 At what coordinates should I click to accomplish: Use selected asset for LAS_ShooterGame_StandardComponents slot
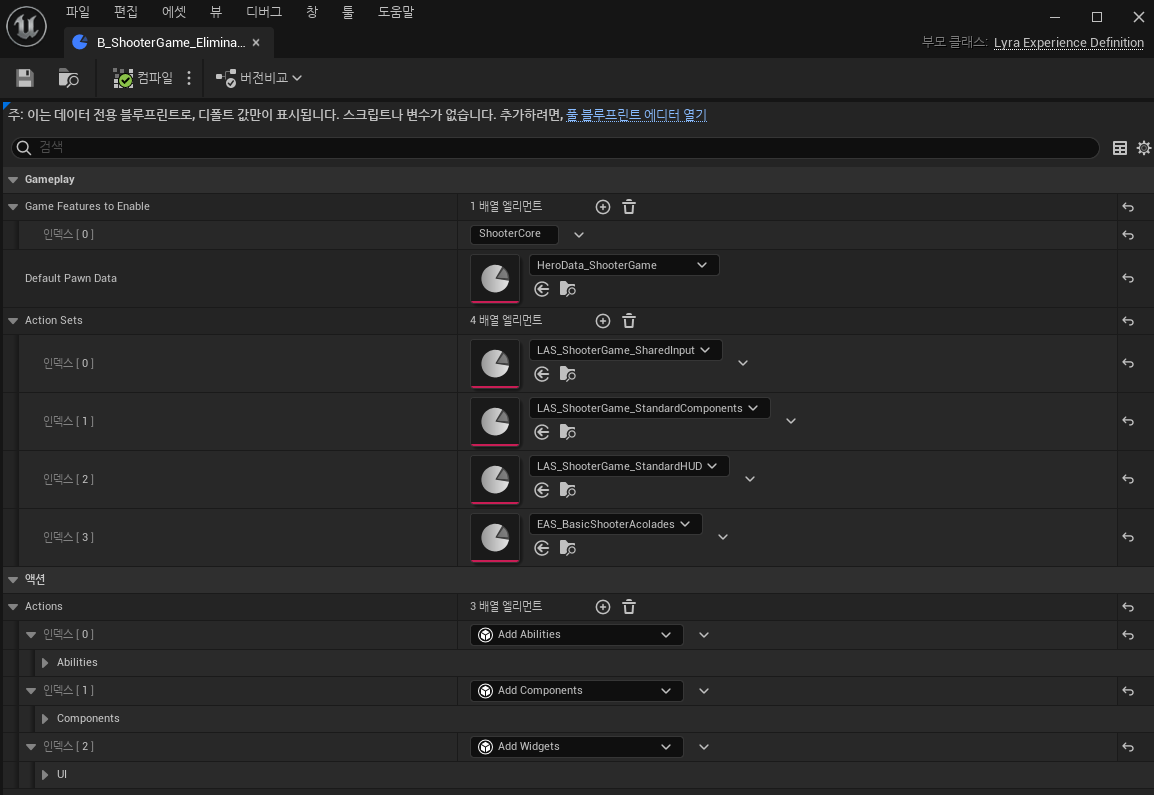[542, 432]
